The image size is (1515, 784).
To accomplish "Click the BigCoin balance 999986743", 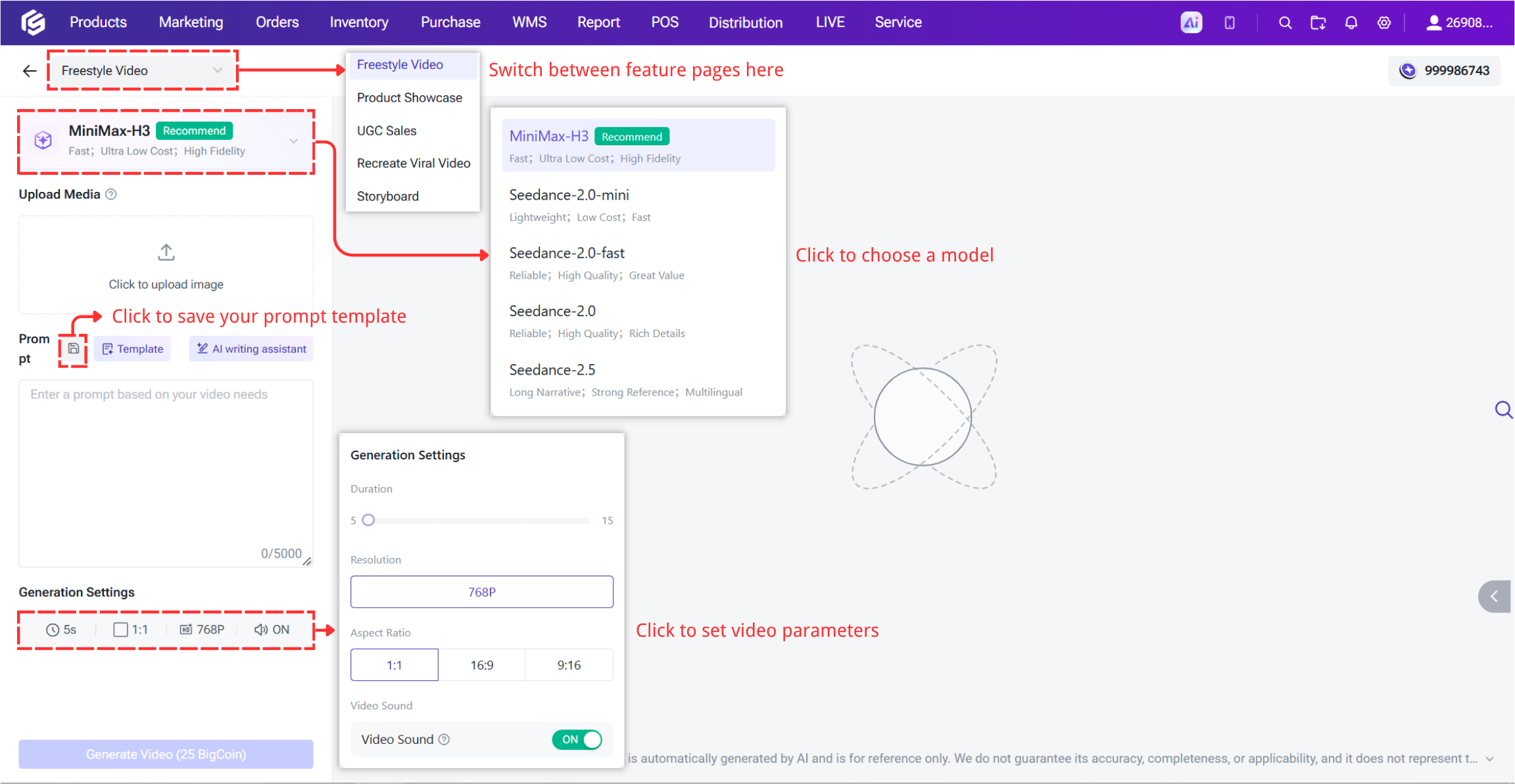I will tap(1445, 70).
